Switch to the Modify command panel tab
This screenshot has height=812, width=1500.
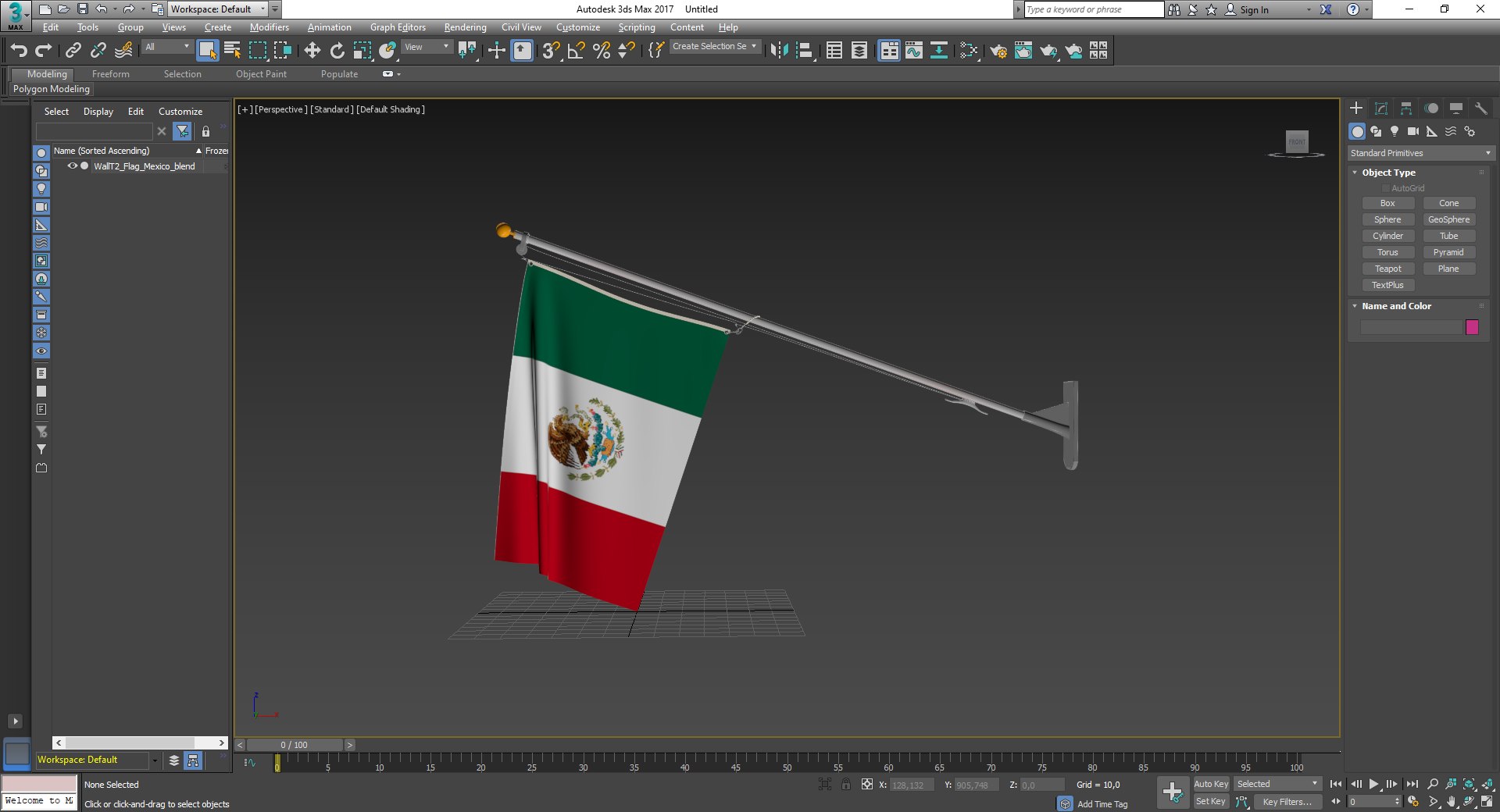tap(1381, 109)
